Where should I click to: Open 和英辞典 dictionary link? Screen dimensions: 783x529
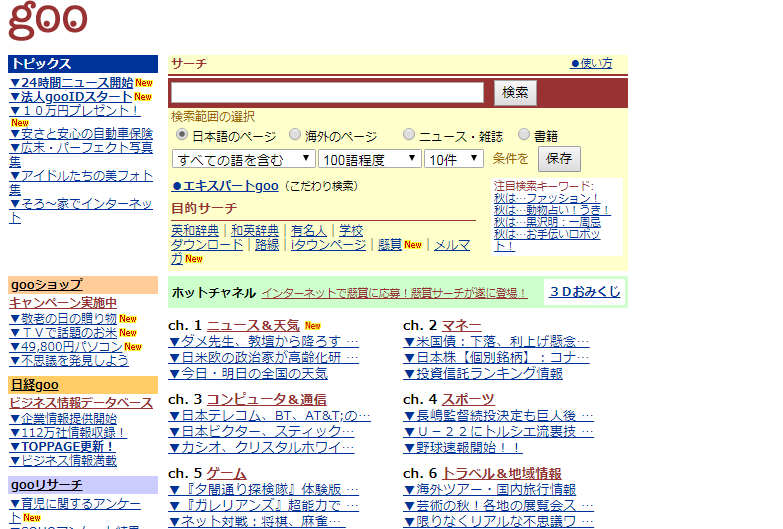pyautogui.click(x=255, y=230)
